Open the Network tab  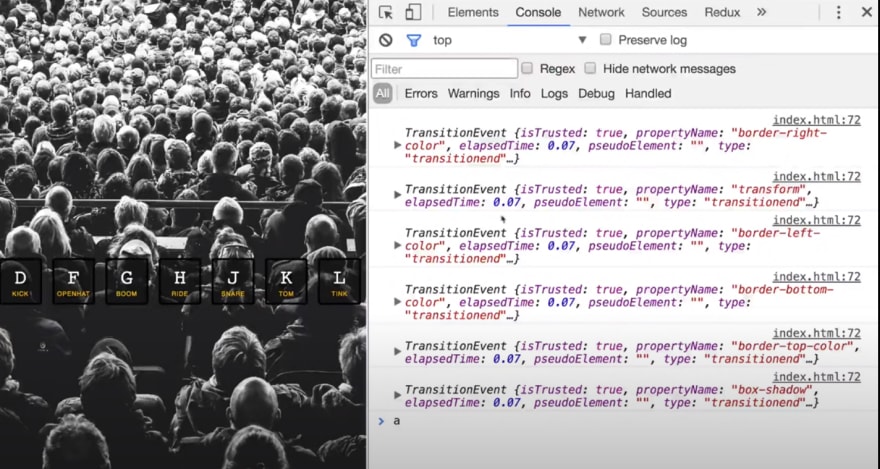click(x=601, y=12)
